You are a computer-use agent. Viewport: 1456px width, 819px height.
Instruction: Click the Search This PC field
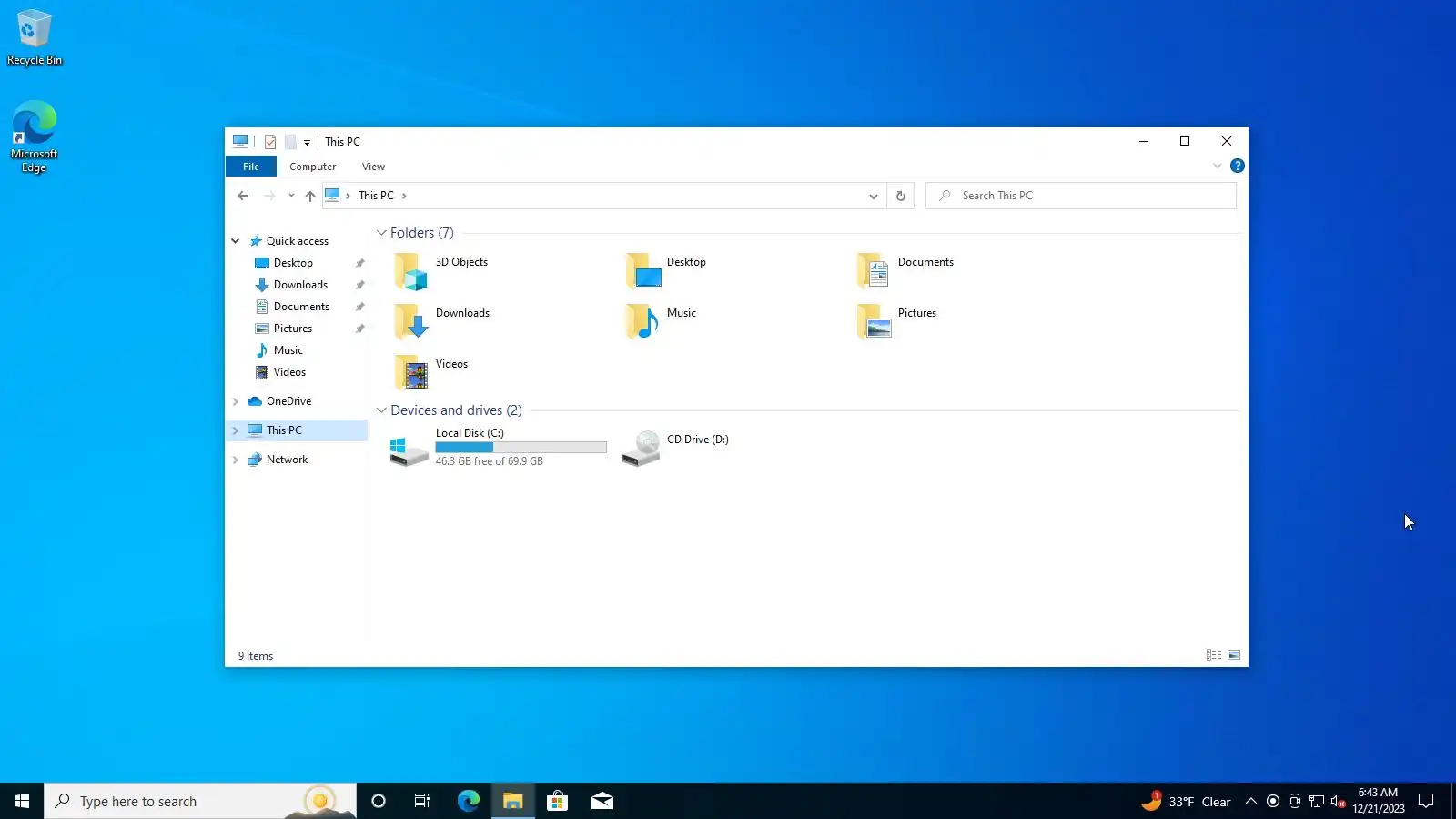1081,196
